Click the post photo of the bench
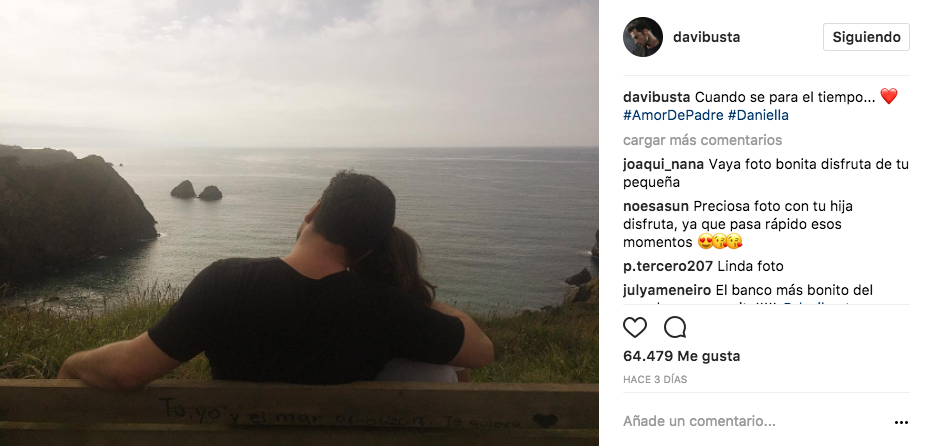Viewport: 933px width, 446px height. (299, 223)
